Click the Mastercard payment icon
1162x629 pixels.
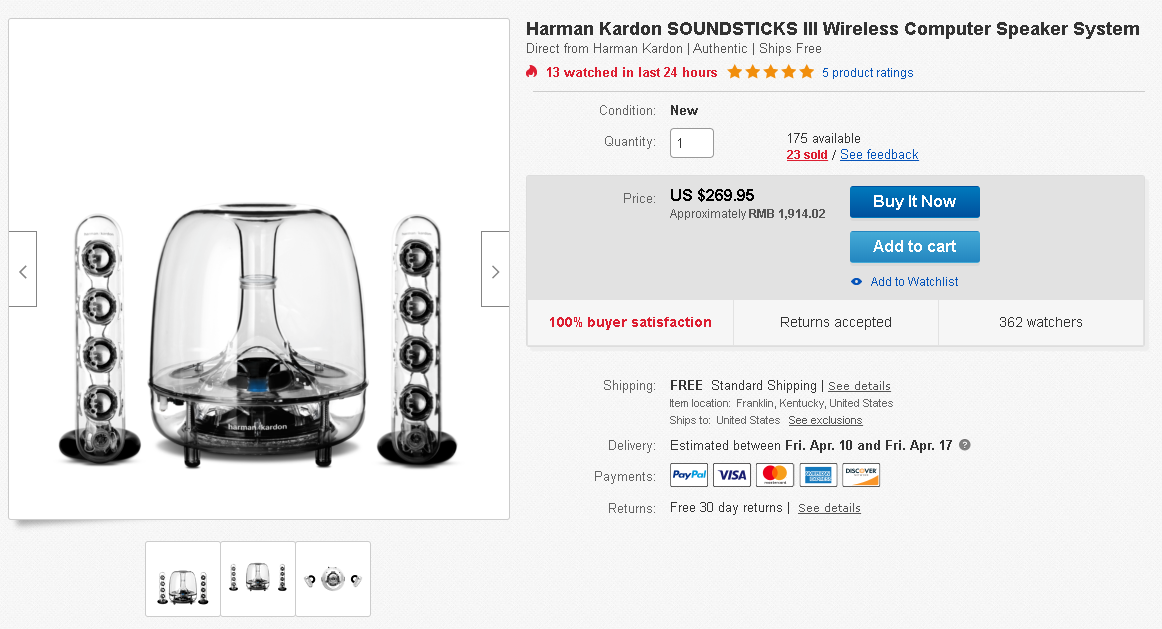pyautogui.click(x=775, y=476)
